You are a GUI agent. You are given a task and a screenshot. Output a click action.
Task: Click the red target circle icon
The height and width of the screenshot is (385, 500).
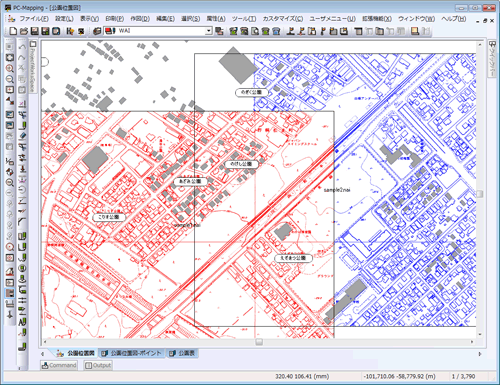click(x=10, y=247)
